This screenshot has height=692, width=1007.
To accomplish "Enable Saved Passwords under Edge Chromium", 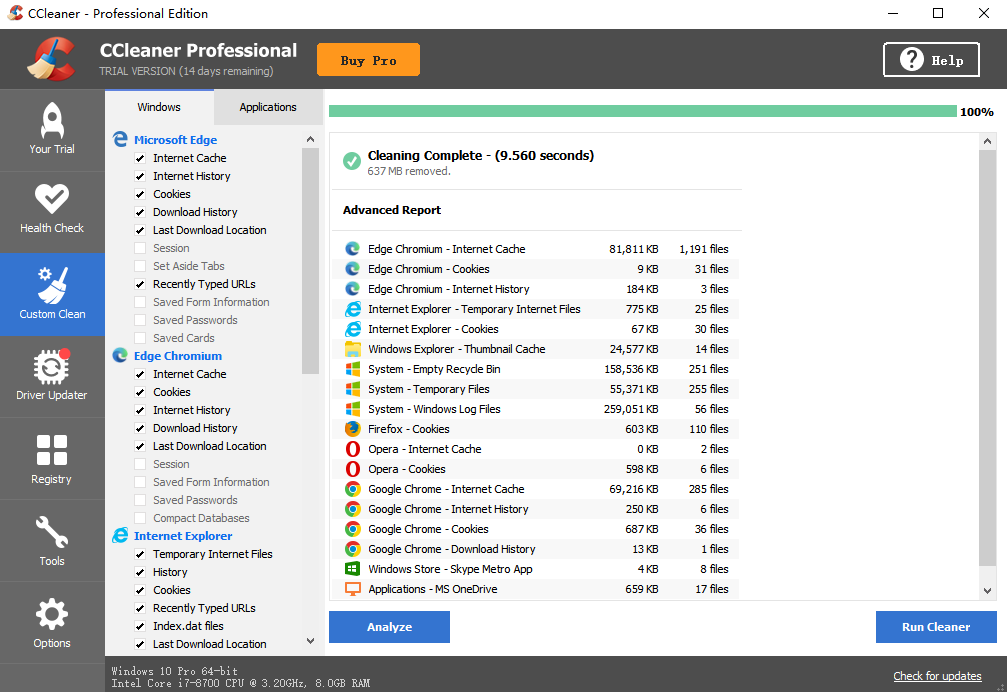I will [x=141, y=500].
